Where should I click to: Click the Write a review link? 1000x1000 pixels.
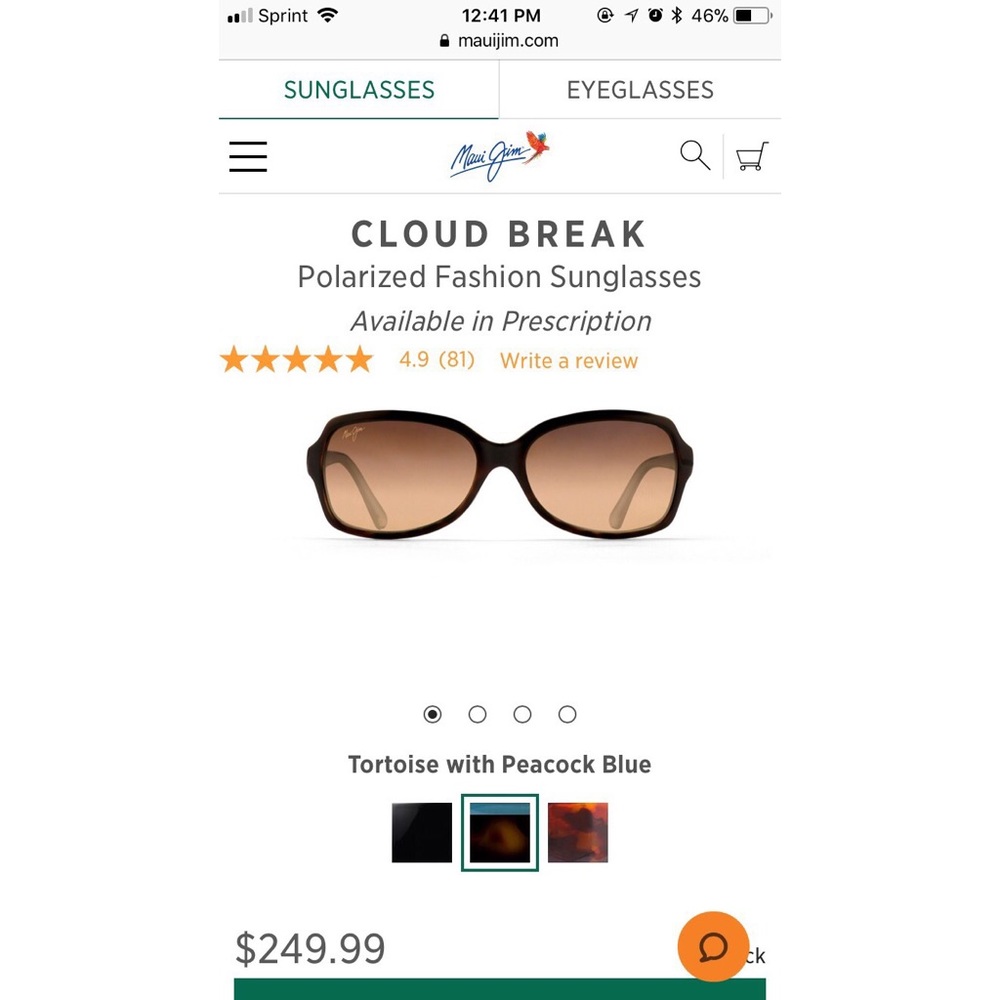point(568,360)
